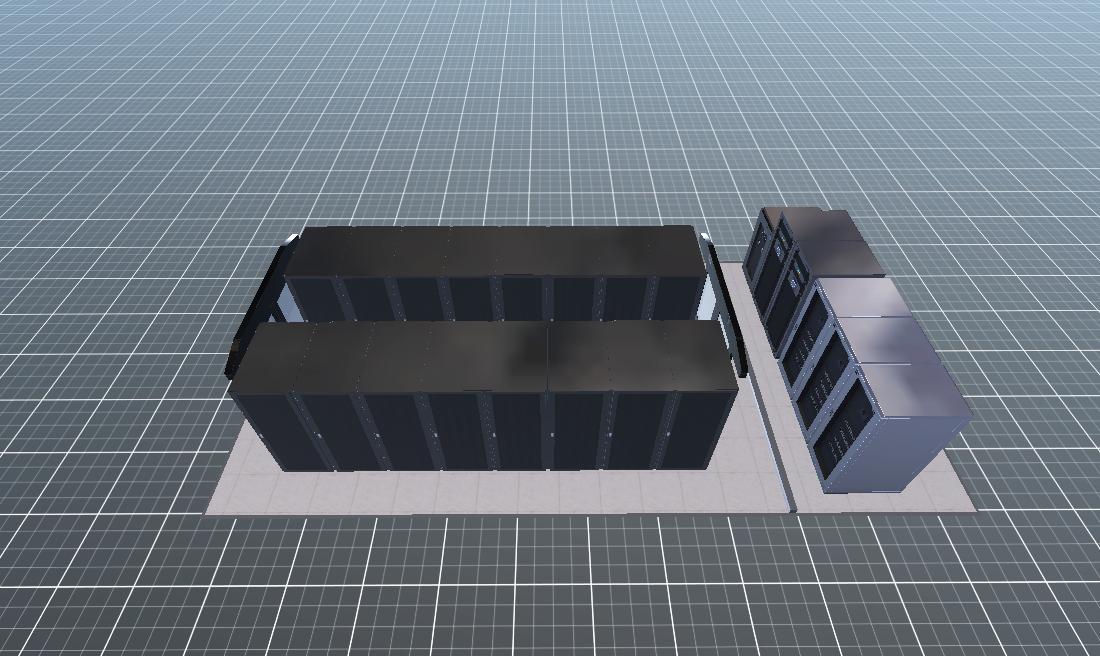Select the fifth front-row rack from the left
The image size is (1100, 656).
[520, 430]
